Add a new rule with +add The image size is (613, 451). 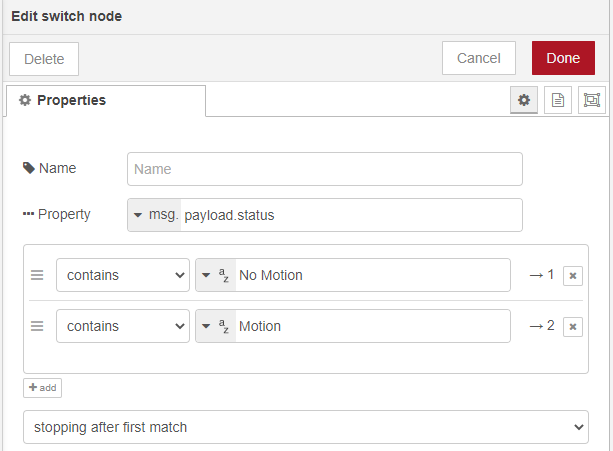click(42, 387)
